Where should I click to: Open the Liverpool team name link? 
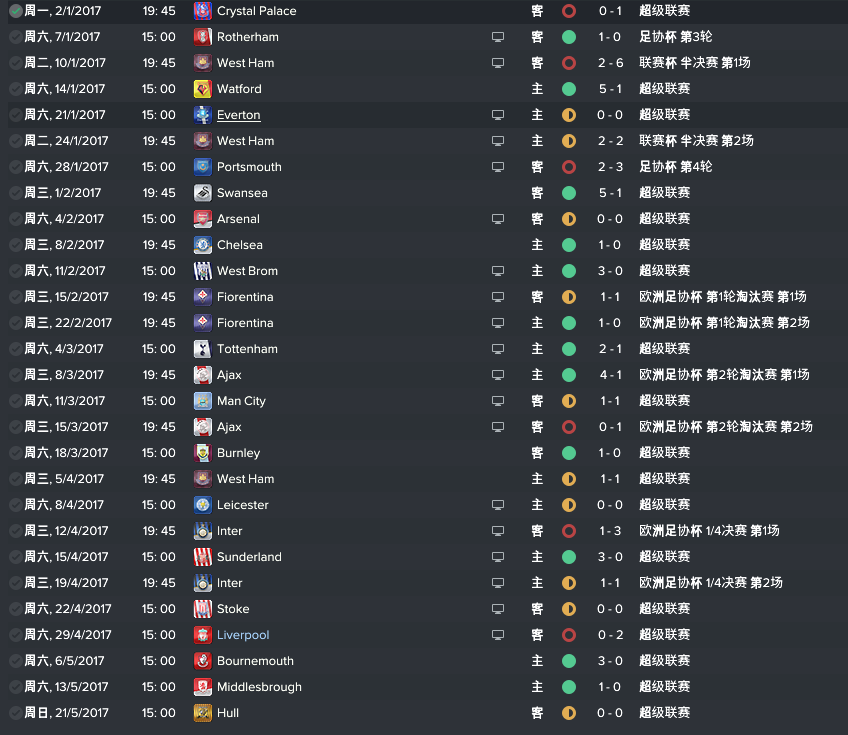243,635
